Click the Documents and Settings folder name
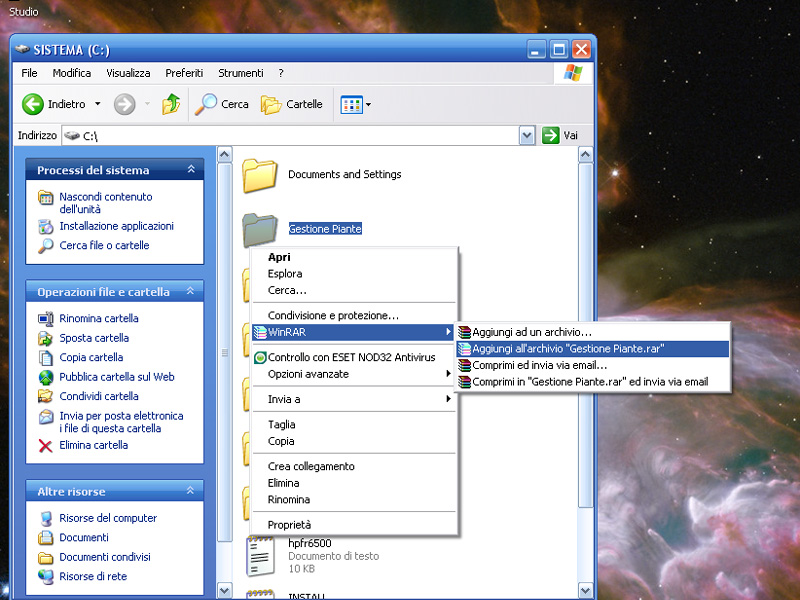 pyautogui.click(x=344, y=174)
